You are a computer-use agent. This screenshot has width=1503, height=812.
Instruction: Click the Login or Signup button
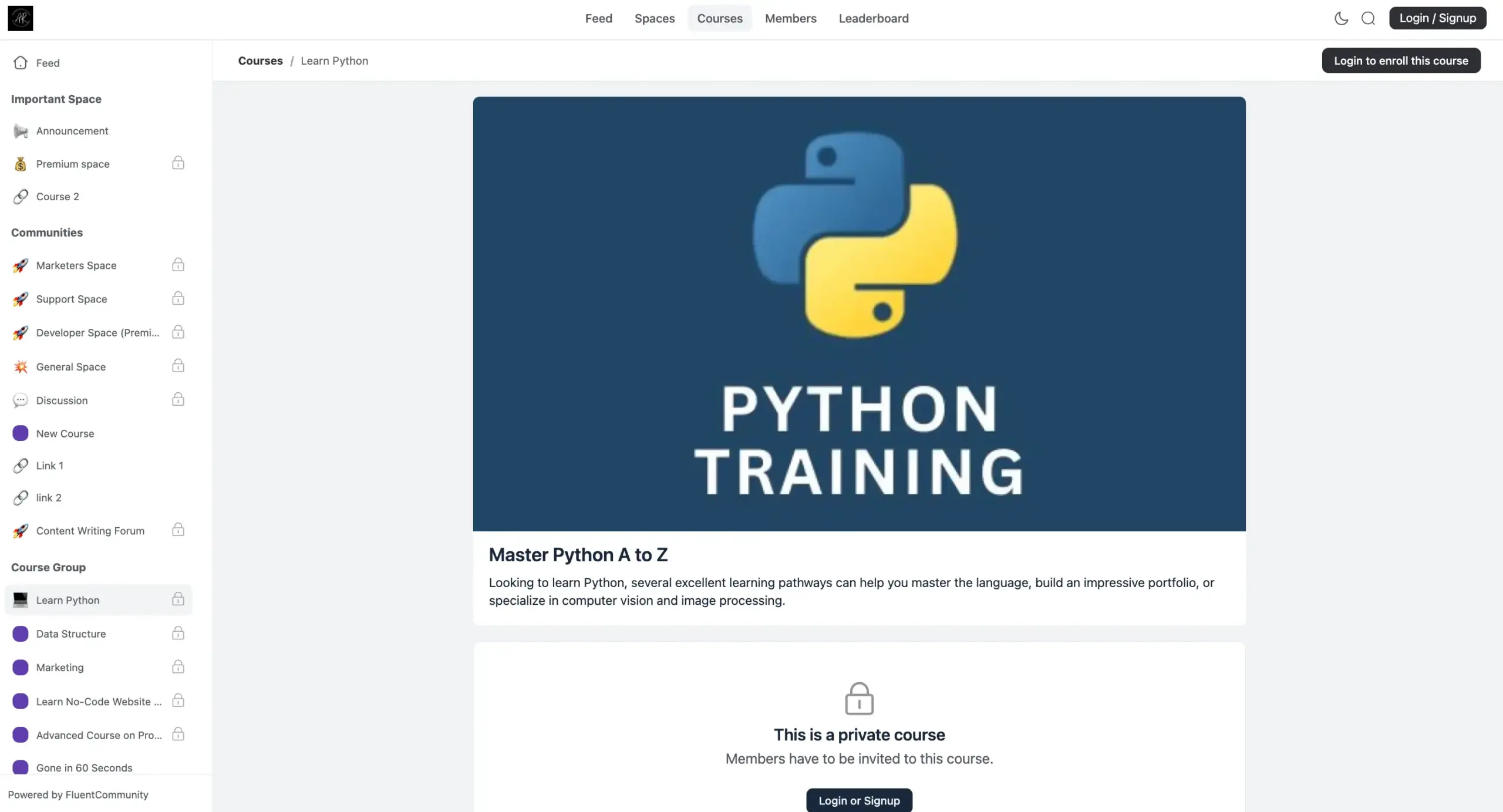pos(859,800)
